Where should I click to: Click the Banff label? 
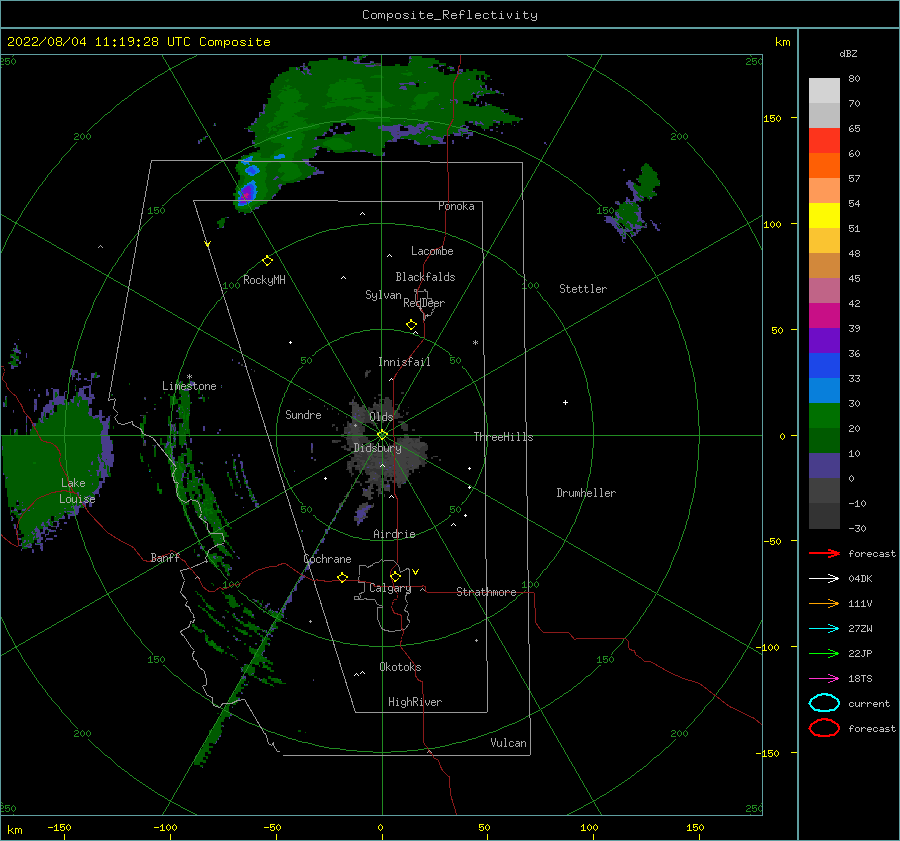[165, 557]
